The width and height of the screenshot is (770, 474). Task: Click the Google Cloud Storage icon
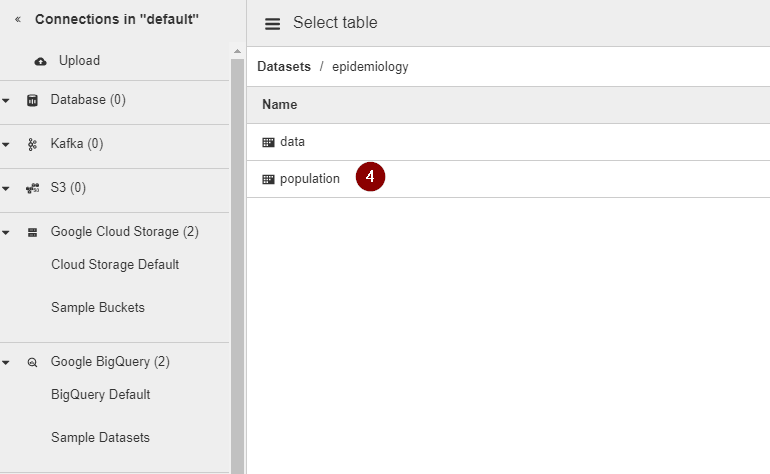(32, 232)
